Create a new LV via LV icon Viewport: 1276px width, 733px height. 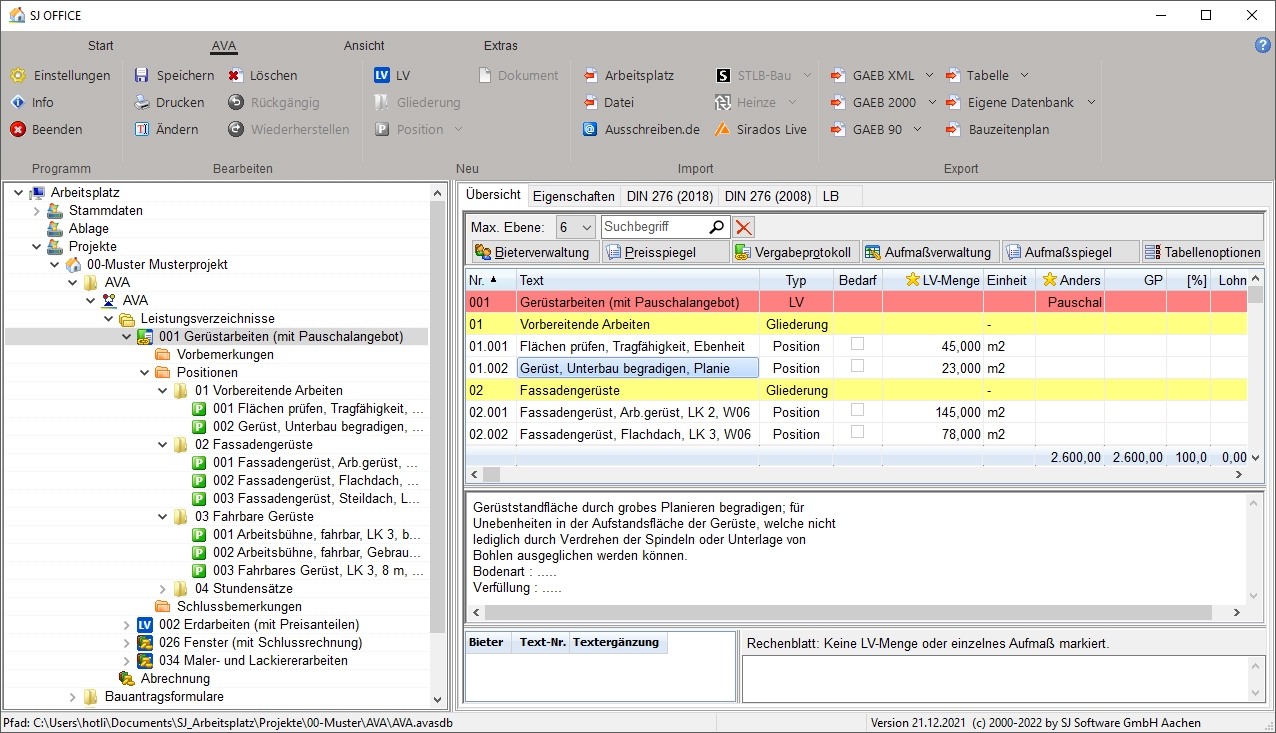pyautogui.click(x=382, y=75)
